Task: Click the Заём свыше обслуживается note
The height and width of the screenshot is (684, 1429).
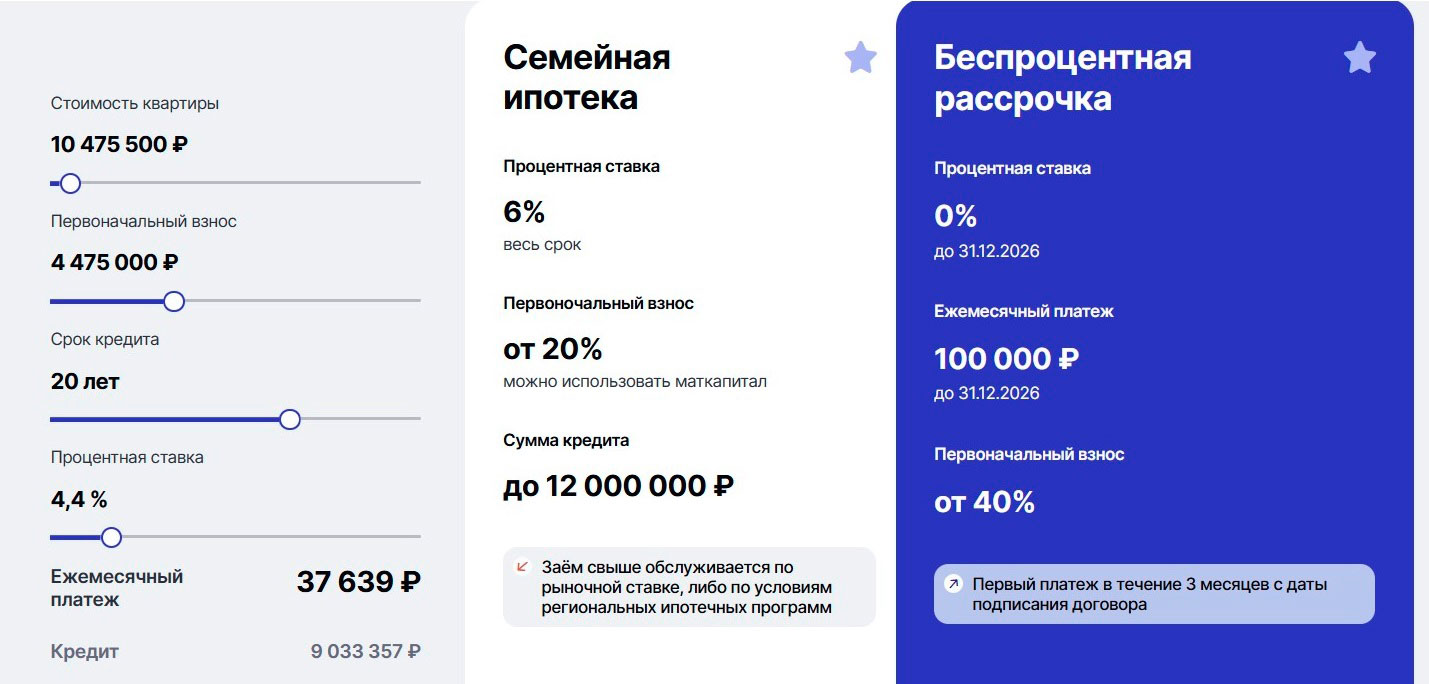Action: 687,587
